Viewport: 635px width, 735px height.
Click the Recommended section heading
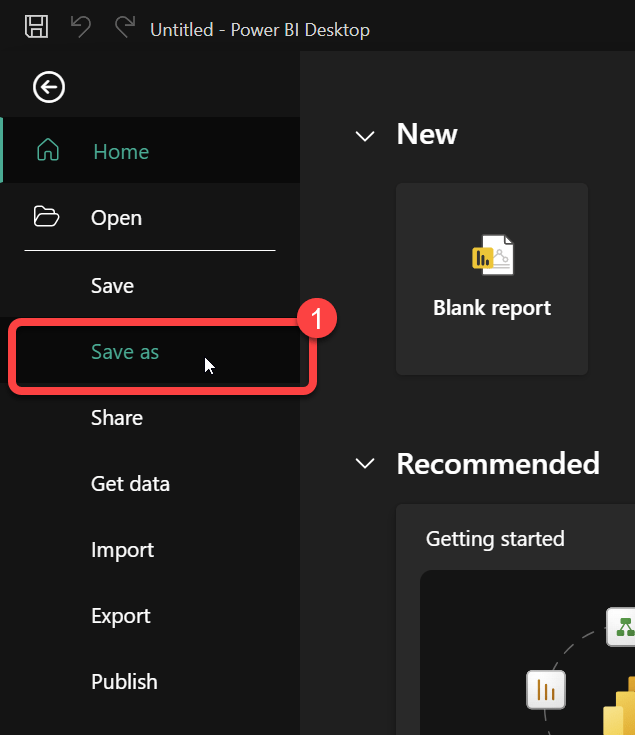(498, 464)
